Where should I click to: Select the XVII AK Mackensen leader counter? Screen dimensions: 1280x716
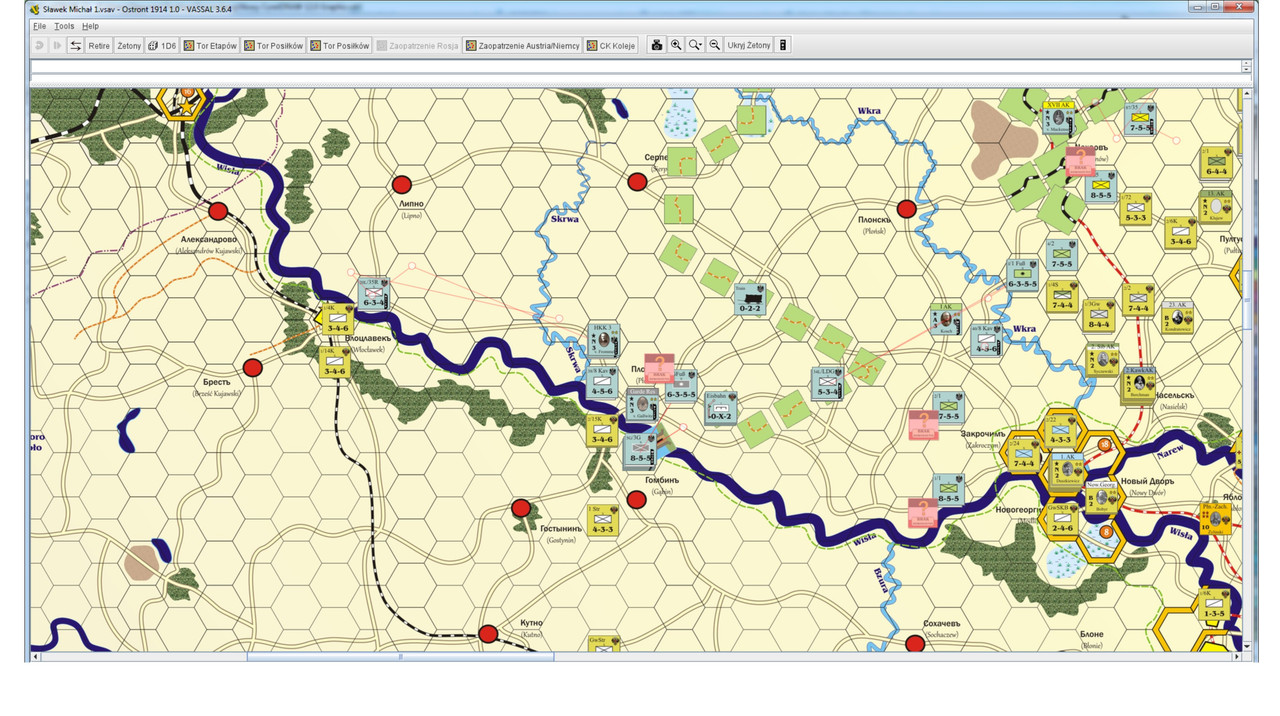tap(1059, 119)
